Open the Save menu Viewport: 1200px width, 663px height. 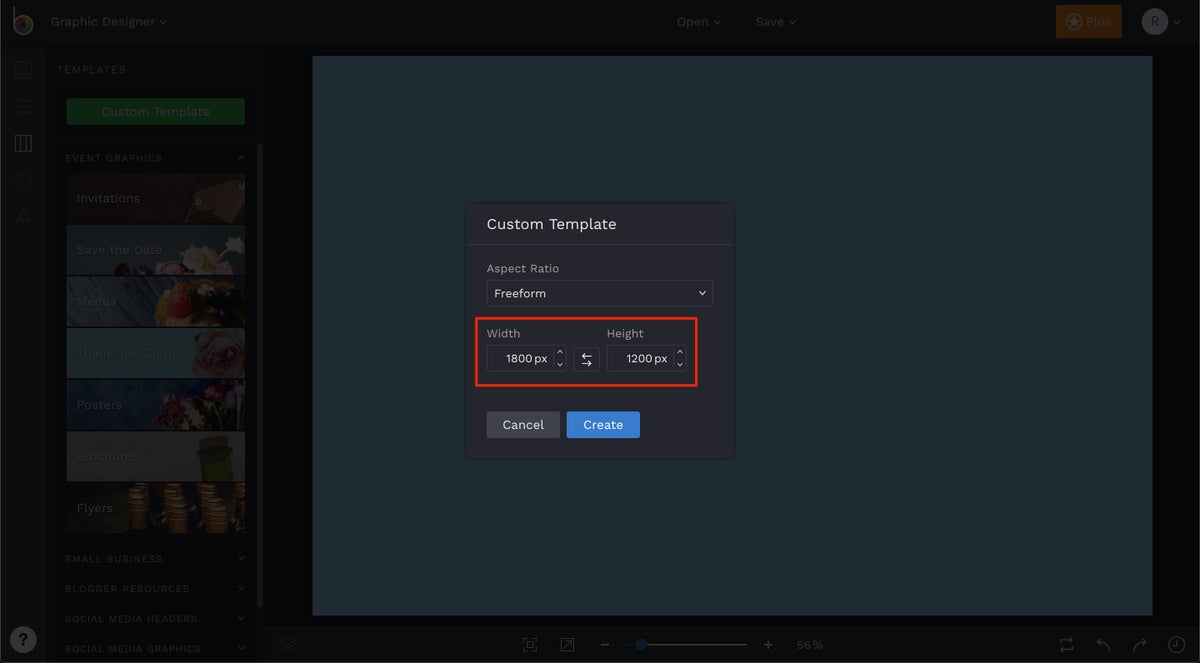tap(776, 22)
